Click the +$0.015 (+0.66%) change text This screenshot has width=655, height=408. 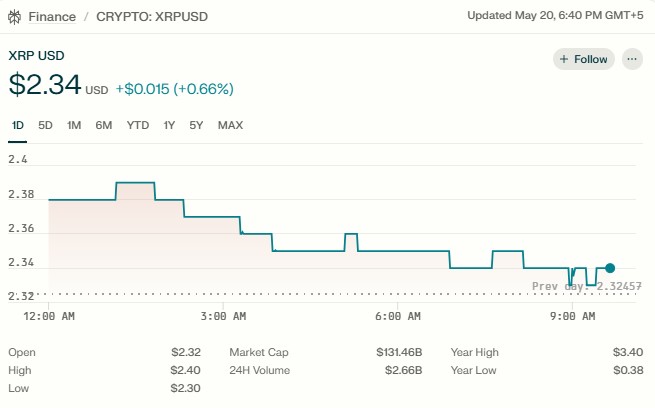pyautogui.click(x=174, y=89)
